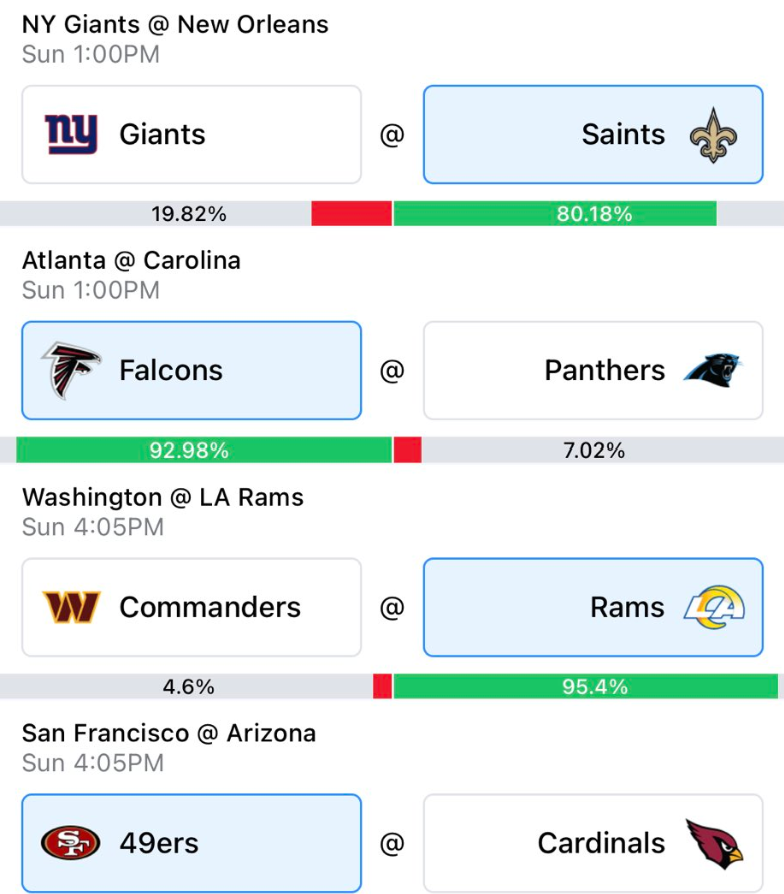Select the Saints team name
Image resolution: width=784 pixels, height=894 pixels.
point(623,135)
